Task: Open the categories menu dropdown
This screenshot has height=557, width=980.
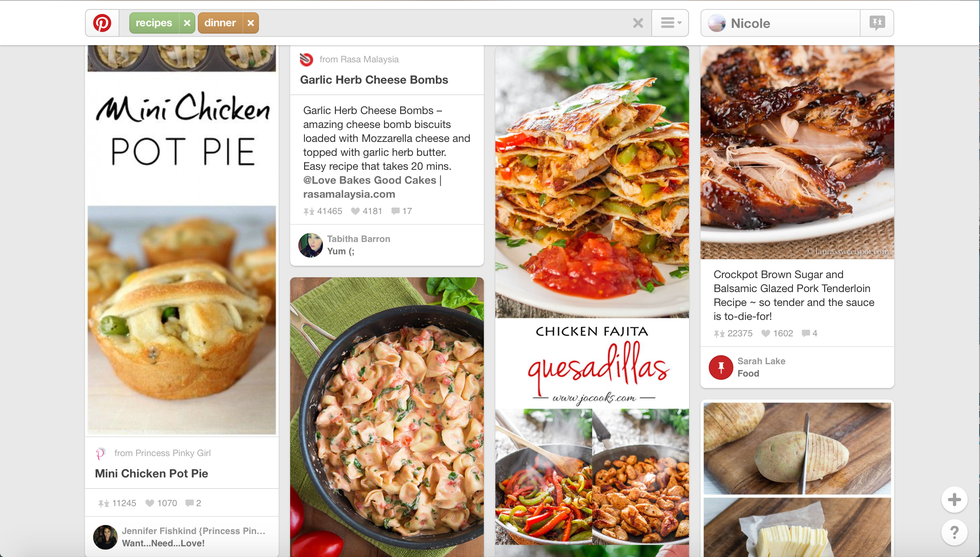Action: click(670, 23)
